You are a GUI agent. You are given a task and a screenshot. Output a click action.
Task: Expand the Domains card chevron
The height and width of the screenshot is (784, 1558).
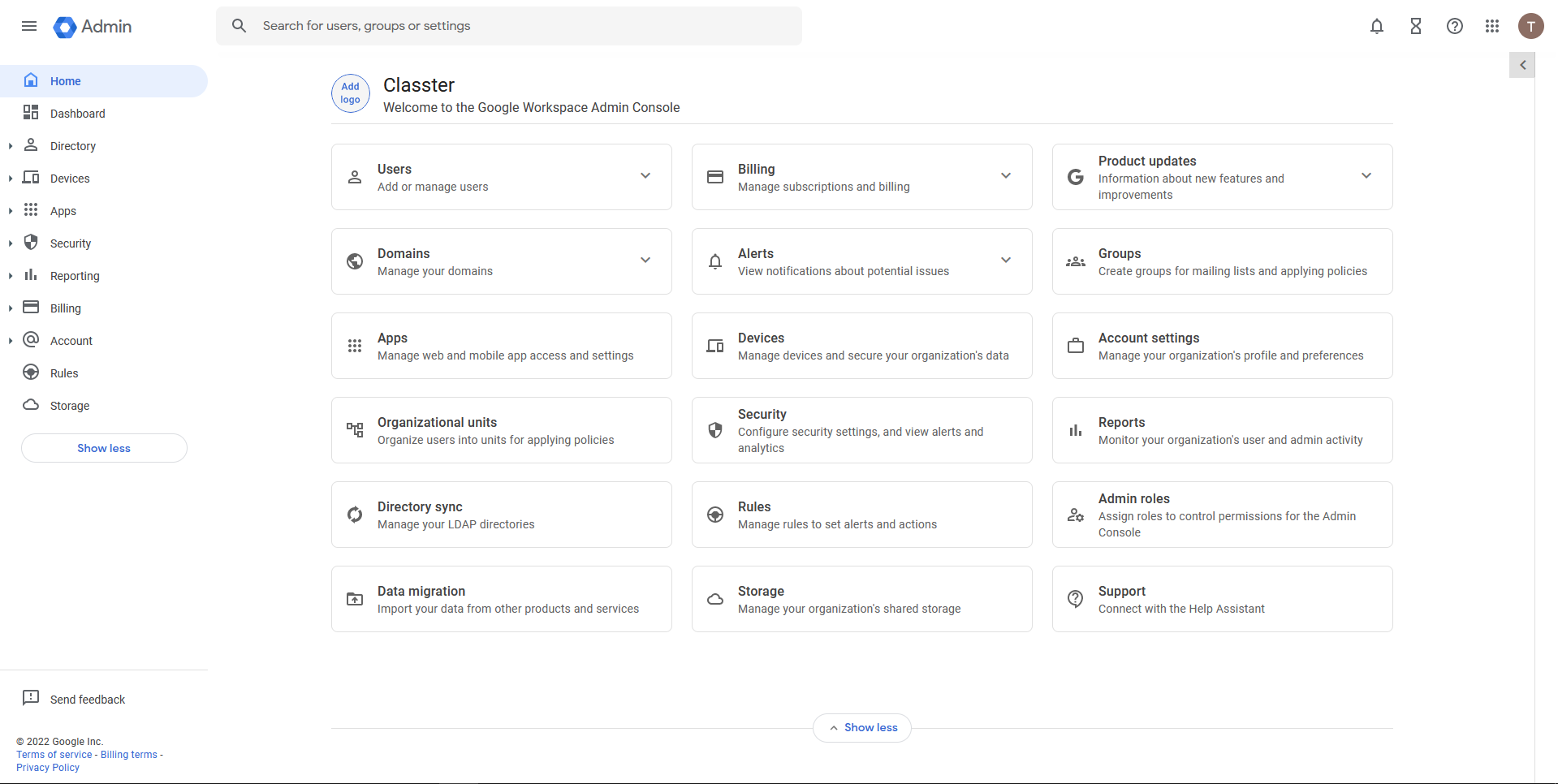(645, 260)
